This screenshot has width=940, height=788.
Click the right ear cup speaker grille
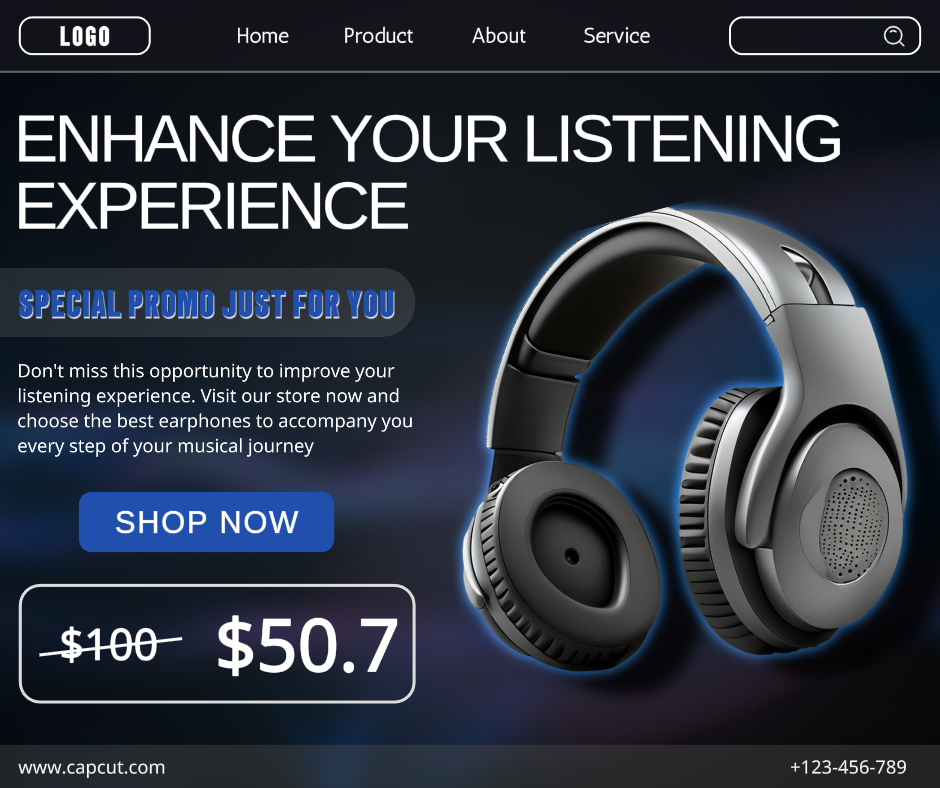coord(852,527)
